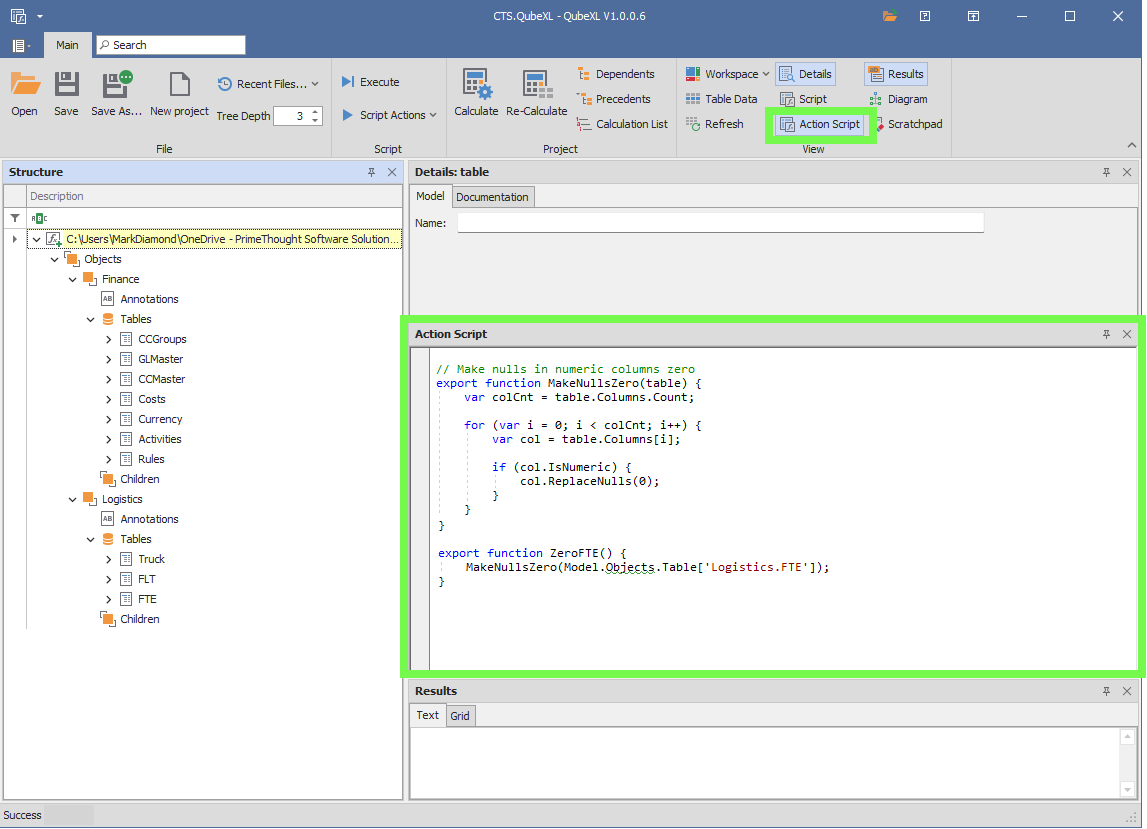Switch to the Documentation tab
This screenshot has width=1147, height=829.
pos(492,197)
